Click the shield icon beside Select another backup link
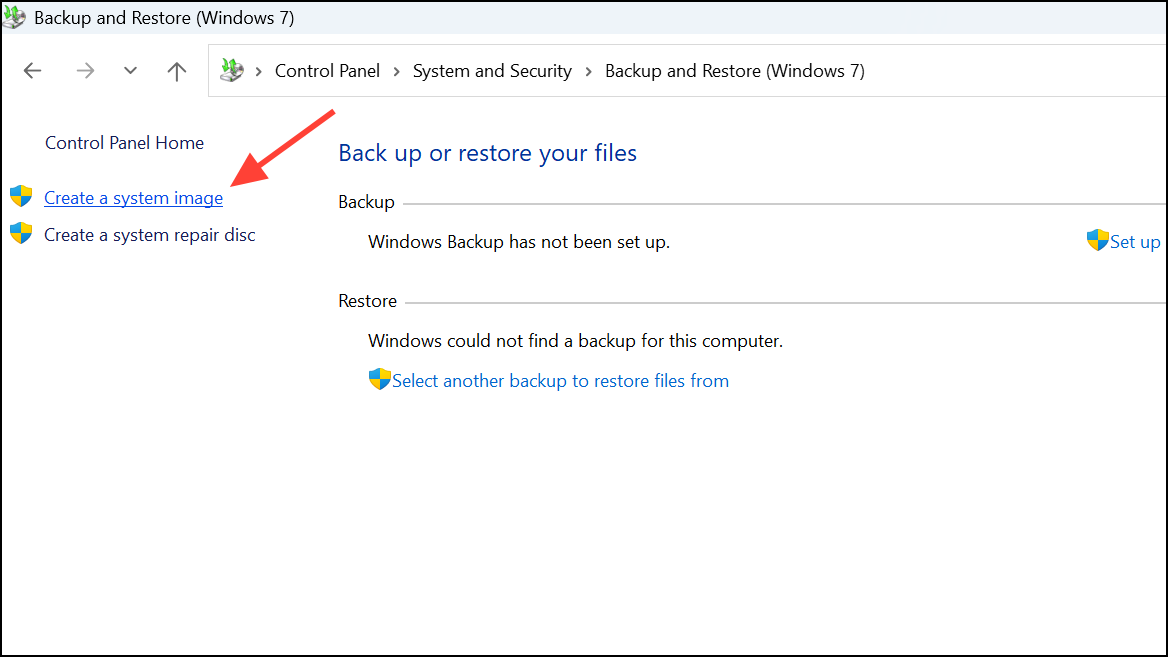This screenshot has width=1168, height=657. tap(378, 379)
